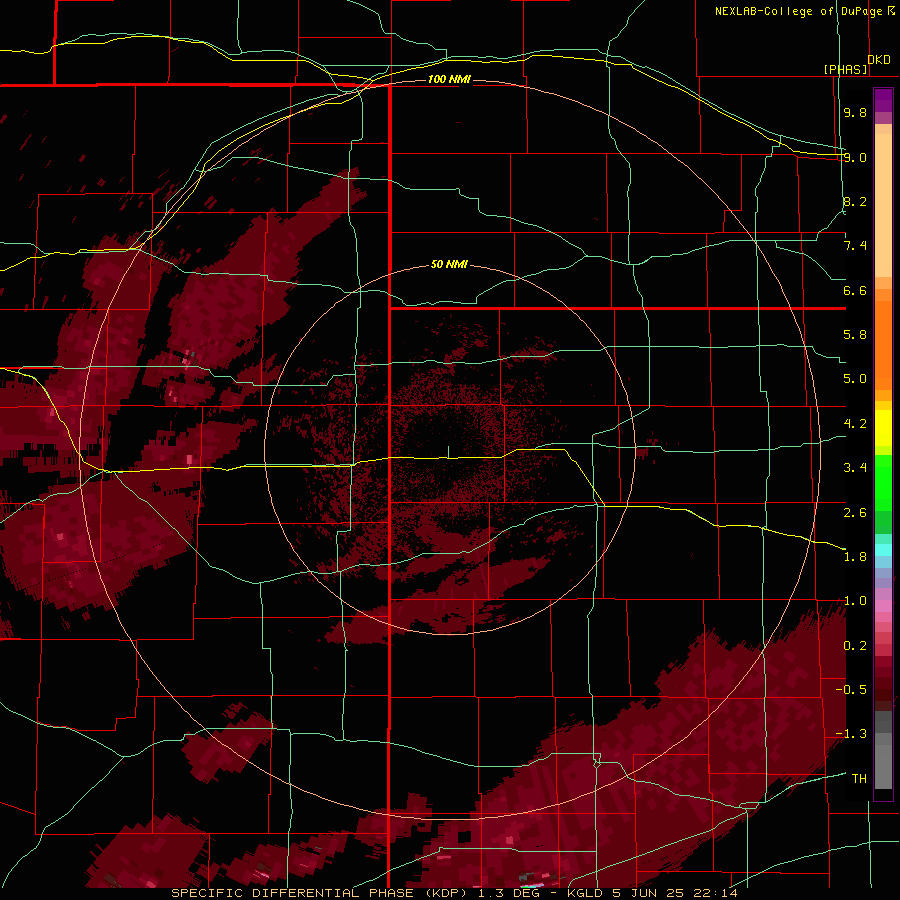This screenshot has width=900, height=900.
Task: Click the 1.0 value on color scale
Action: (x=855, y=601)
